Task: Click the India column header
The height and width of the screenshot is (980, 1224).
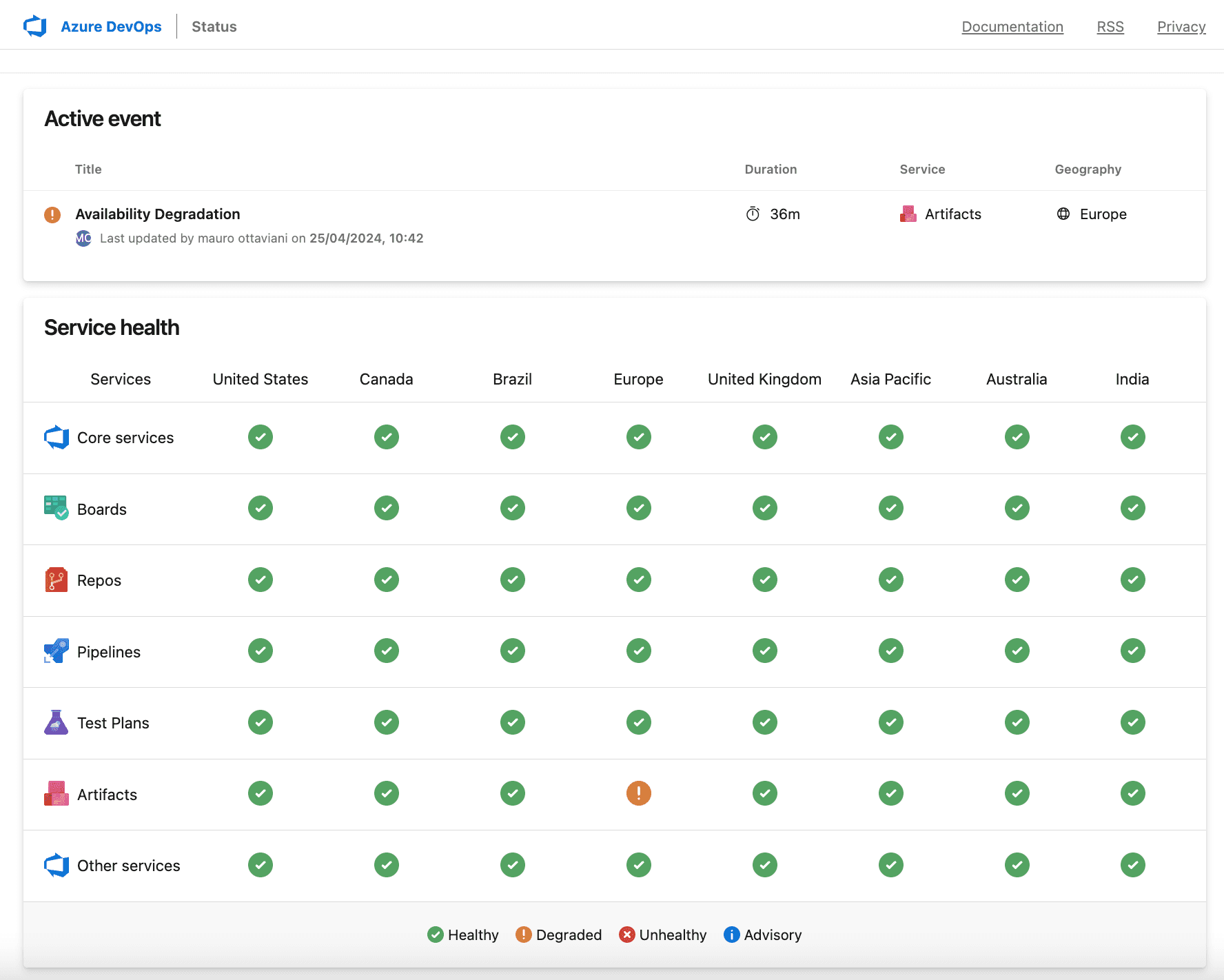Action: 1133,379
